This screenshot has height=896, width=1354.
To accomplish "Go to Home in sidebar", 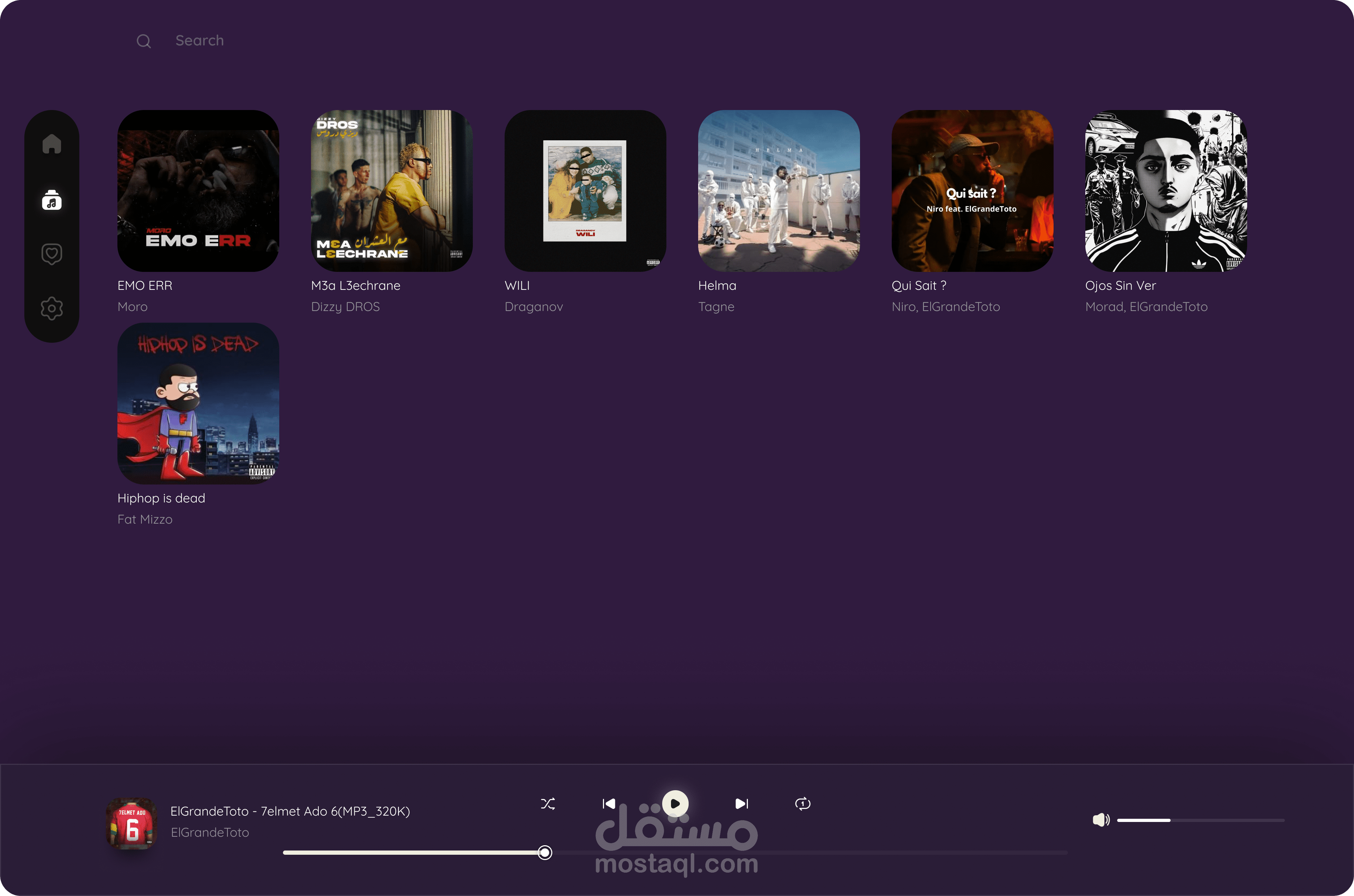I will (x=51, y=144).
